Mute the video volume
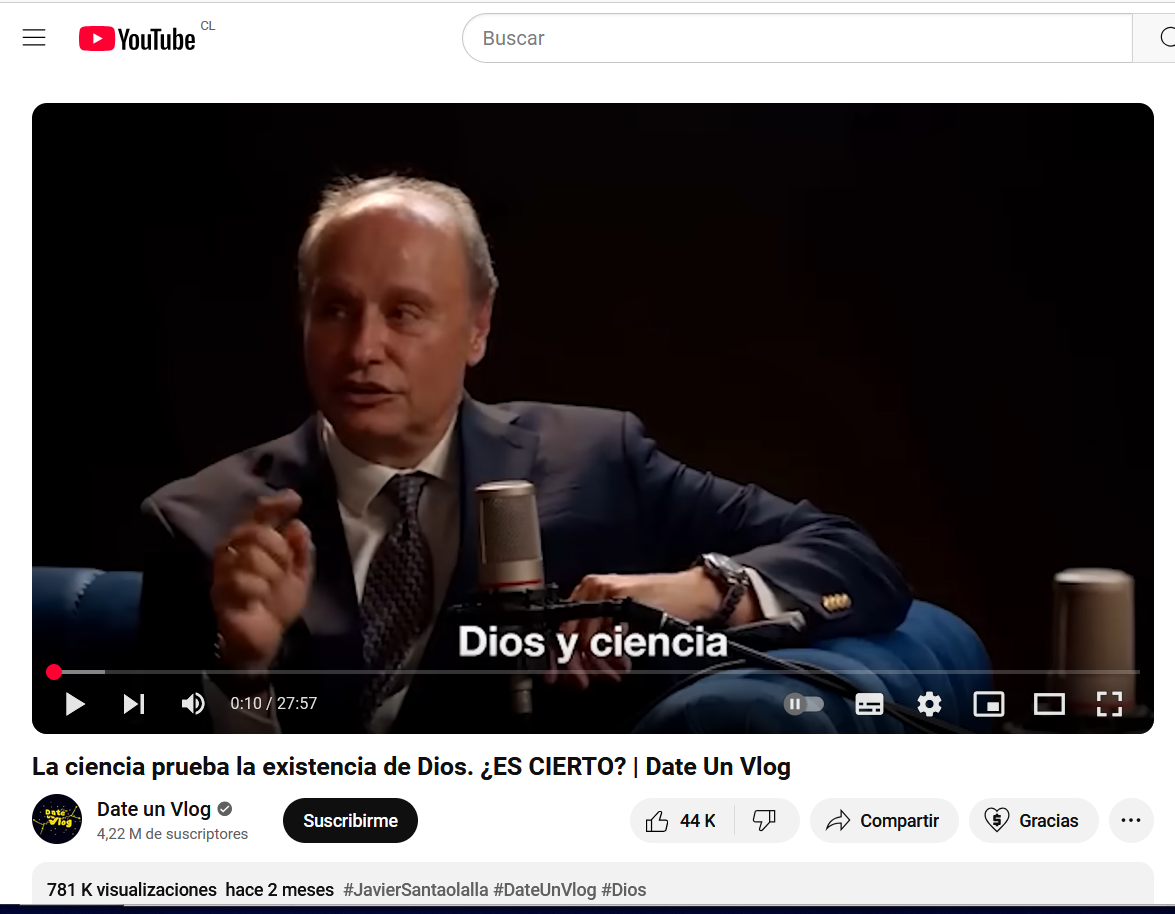This screenshot has height=914, width=1175. 193,704
